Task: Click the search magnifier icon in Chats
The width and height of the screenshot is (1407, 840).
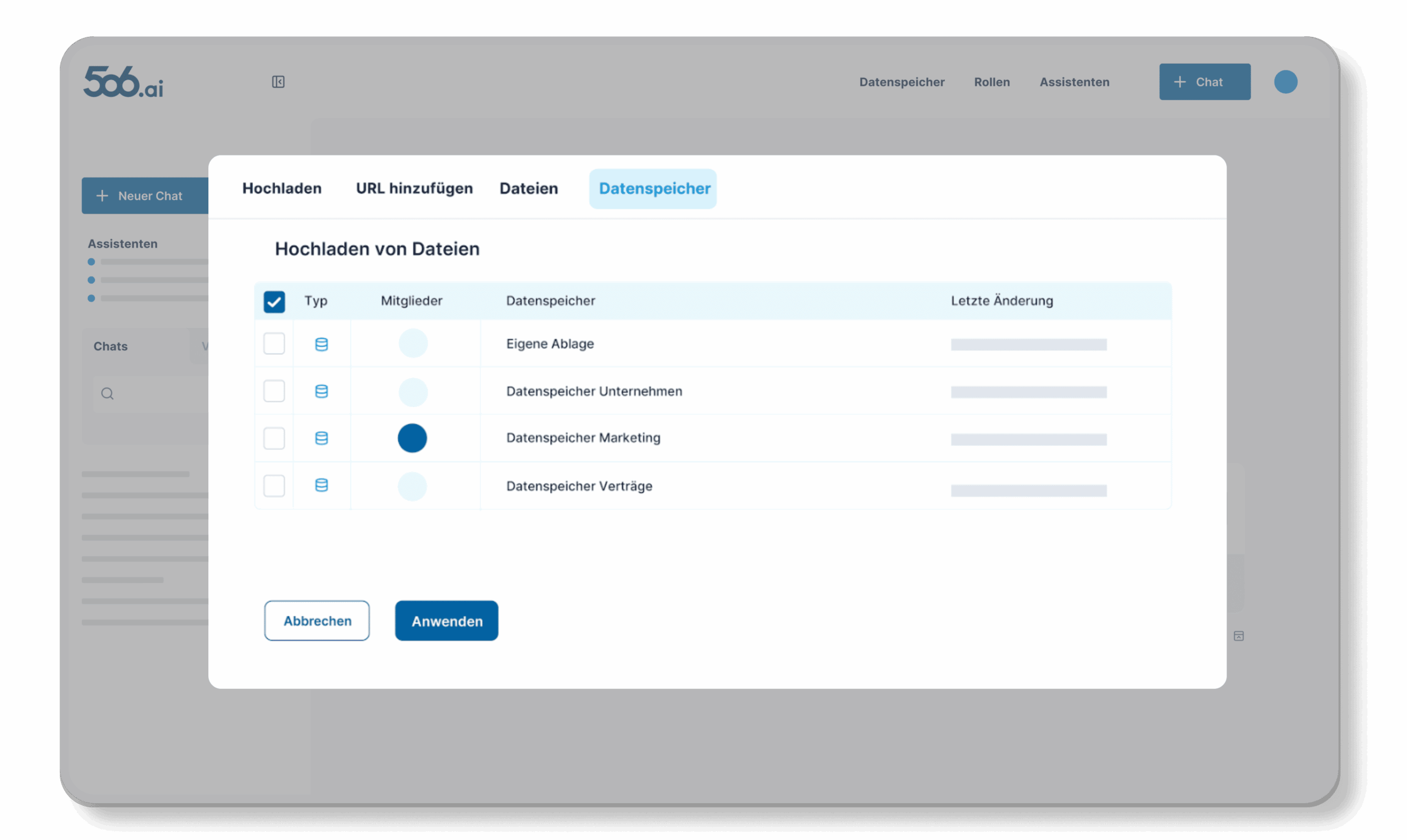Action: (x=108, y=393)
